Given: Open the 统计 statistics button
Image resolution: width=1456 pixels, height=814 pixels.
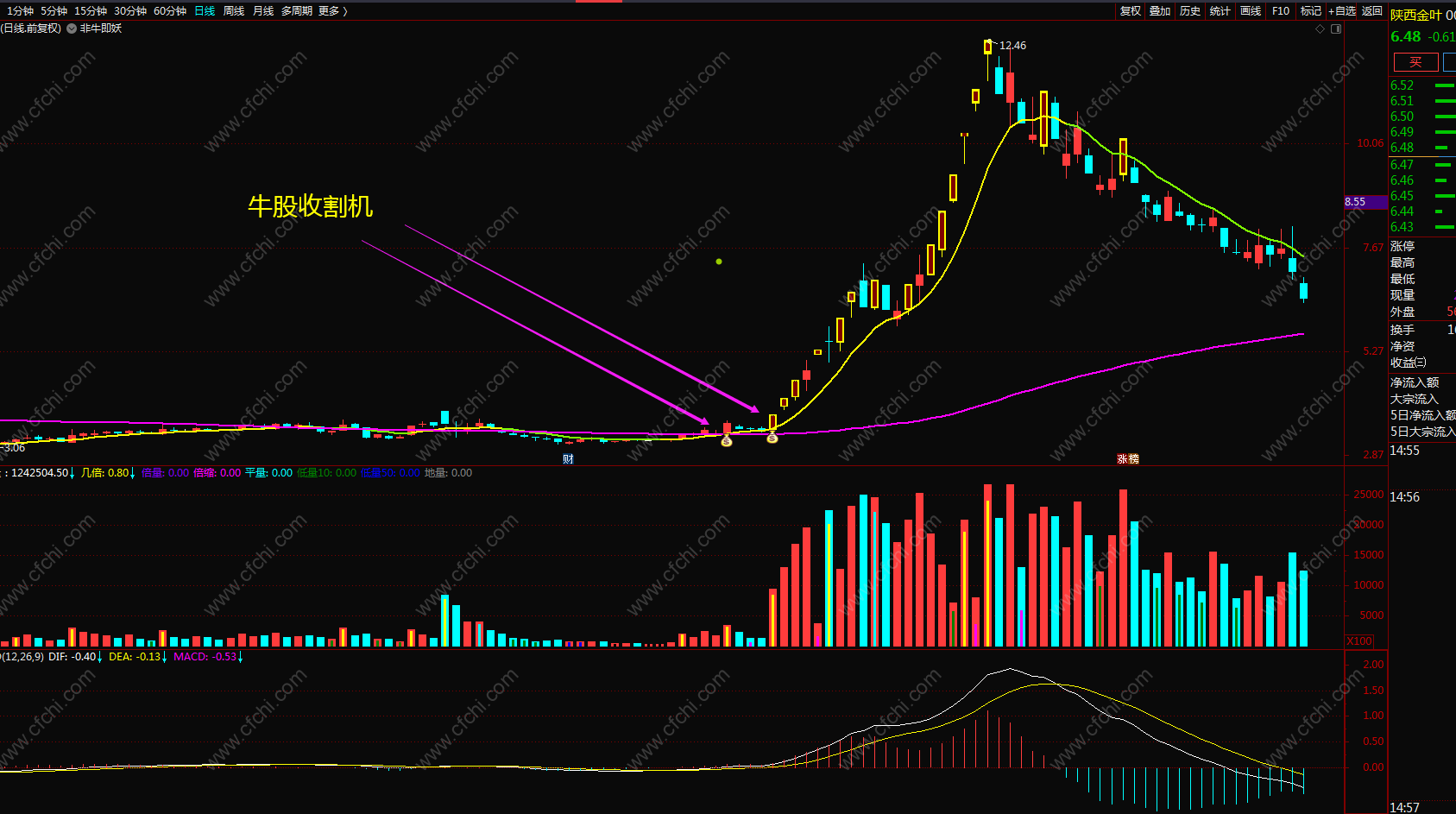Looking at the screenshot, I should [1220, 11].
